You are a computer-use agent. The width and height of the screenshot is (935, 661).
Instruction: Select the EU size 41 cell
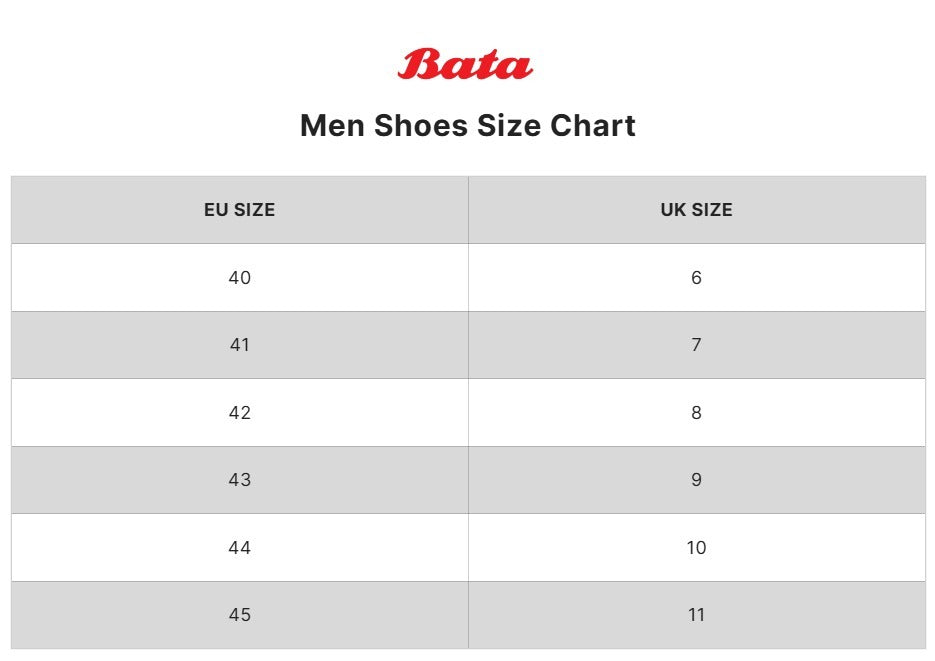tap(240, 345)
